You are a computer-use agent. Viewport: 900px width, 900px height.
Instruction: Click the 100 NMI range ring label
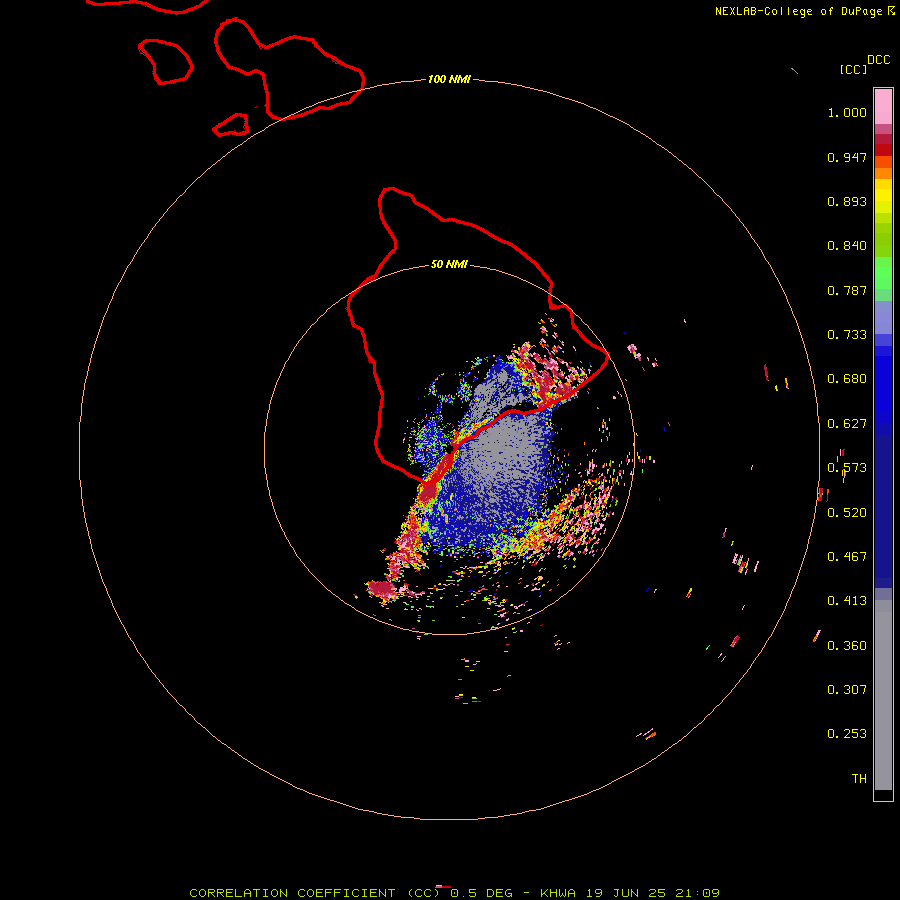click(449, 79)
